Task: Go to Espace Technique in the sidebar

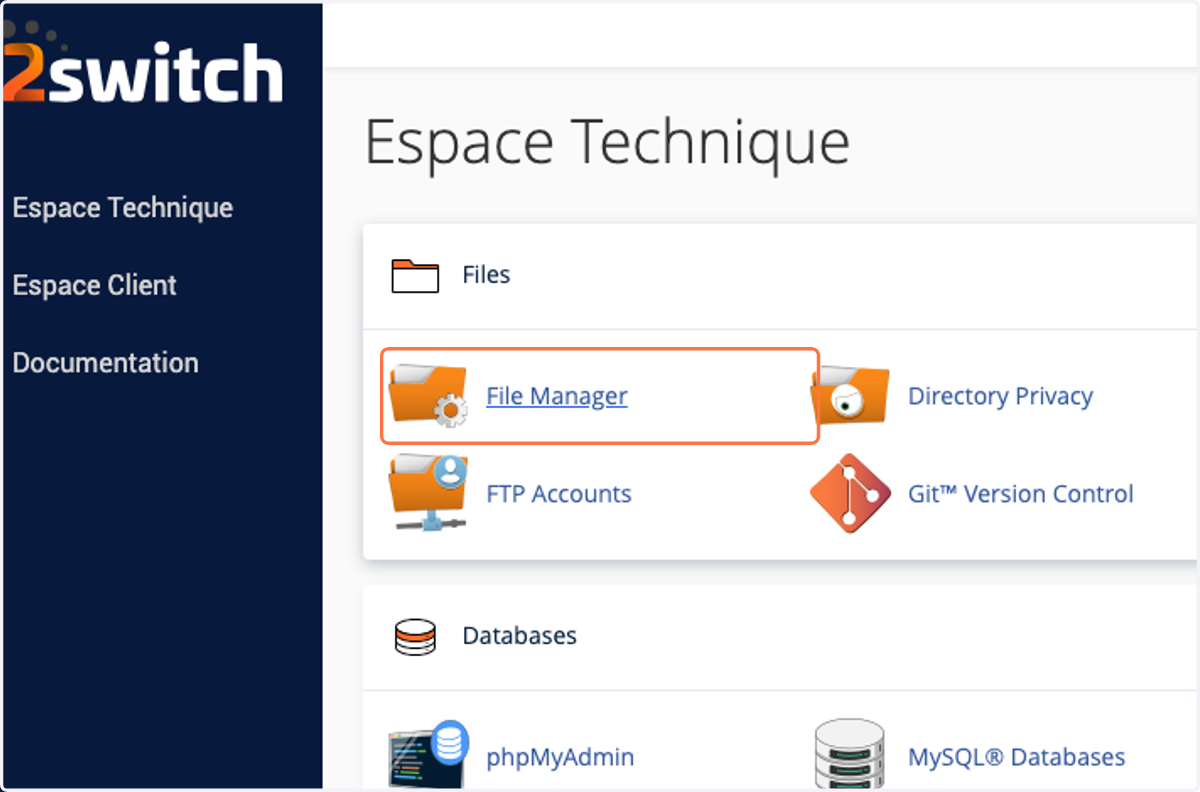Action: click(x=123, y=208)
